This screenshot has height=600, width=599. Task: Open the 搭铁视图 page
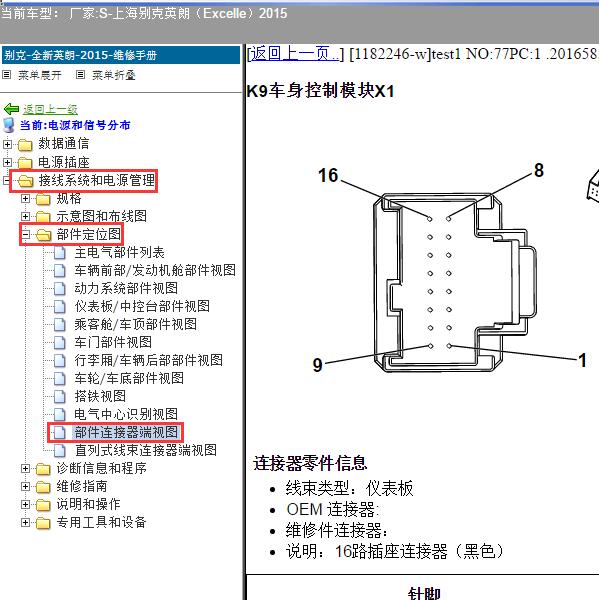click(x=100, y=396)
